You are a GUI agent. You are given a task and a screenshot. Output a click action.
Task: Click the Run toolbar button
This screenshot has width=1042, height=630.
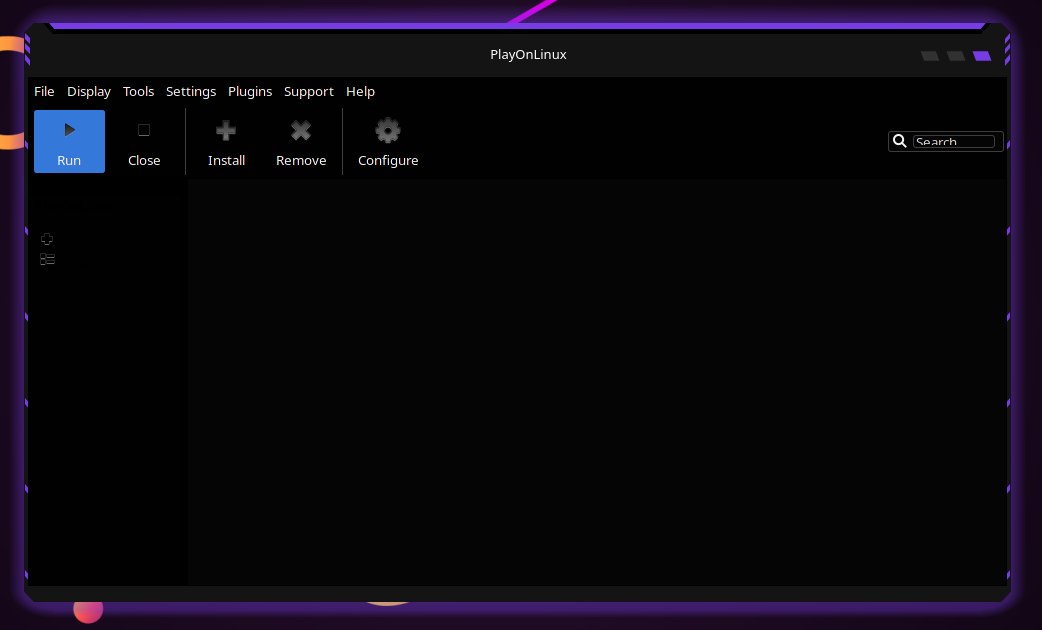pyautogui.click(x=69, y=142)
